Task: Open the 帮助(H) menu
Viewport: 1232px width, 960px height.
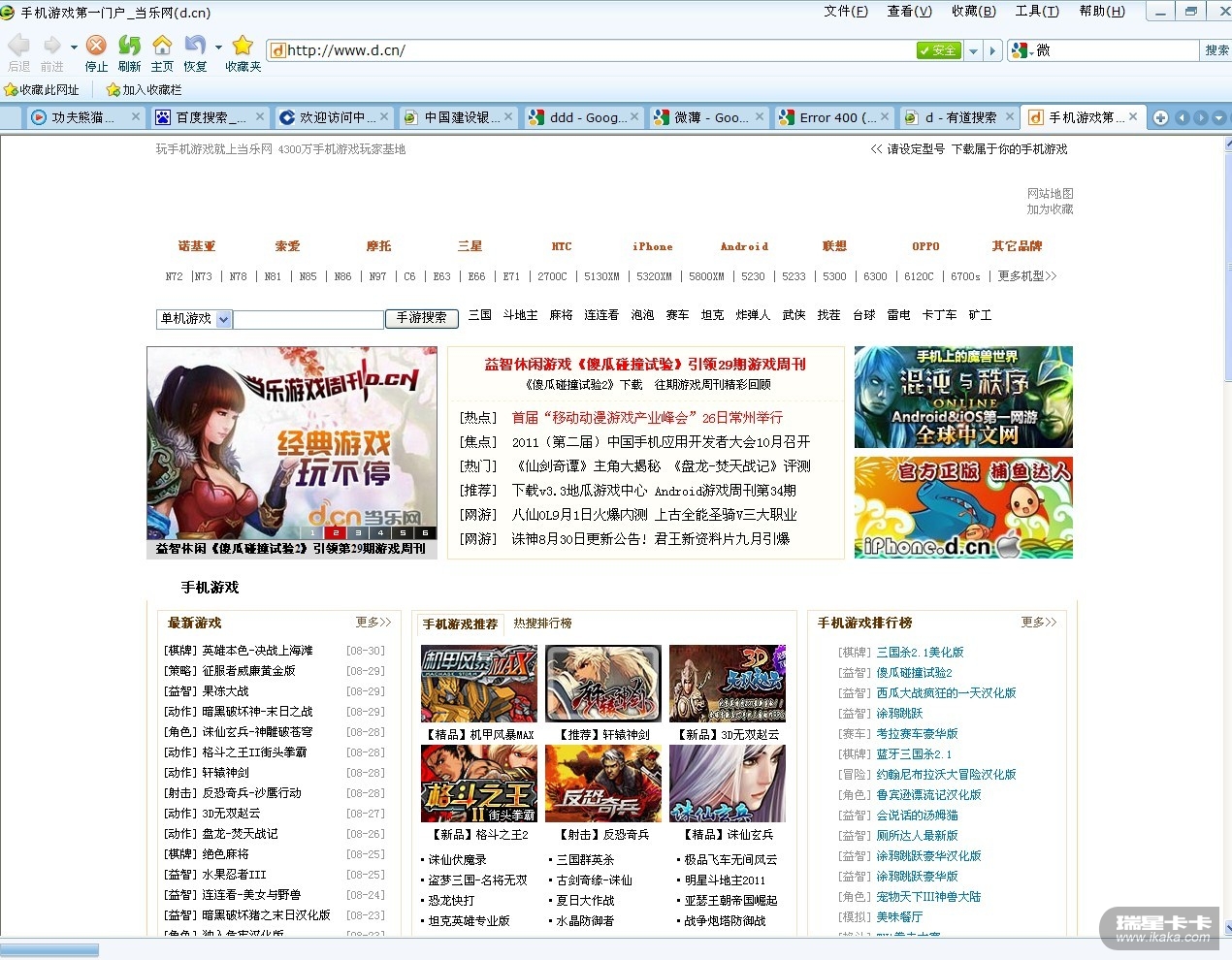Action: click(x=1102, y=12)
